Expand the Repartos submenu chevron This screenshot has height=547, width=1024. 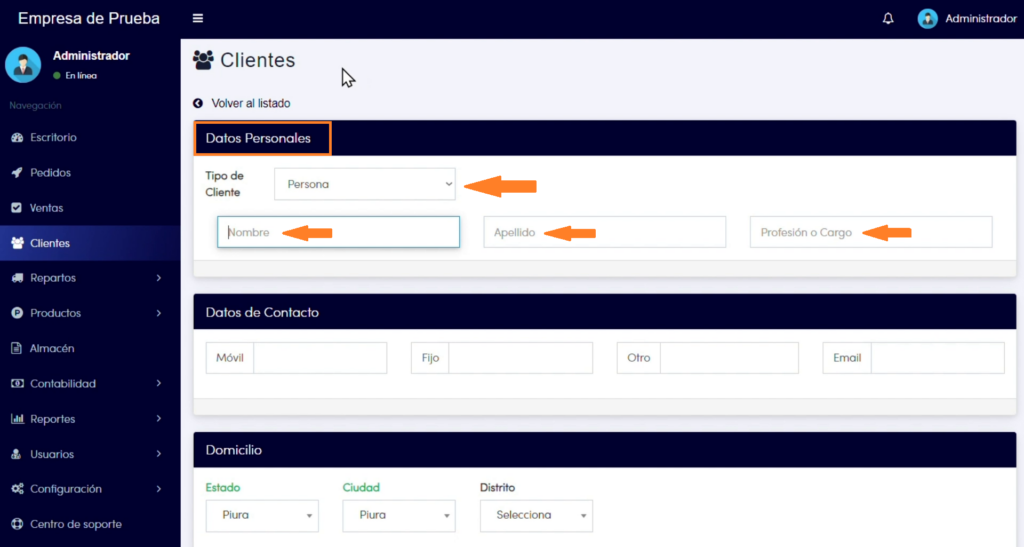(x=159, y=278)
